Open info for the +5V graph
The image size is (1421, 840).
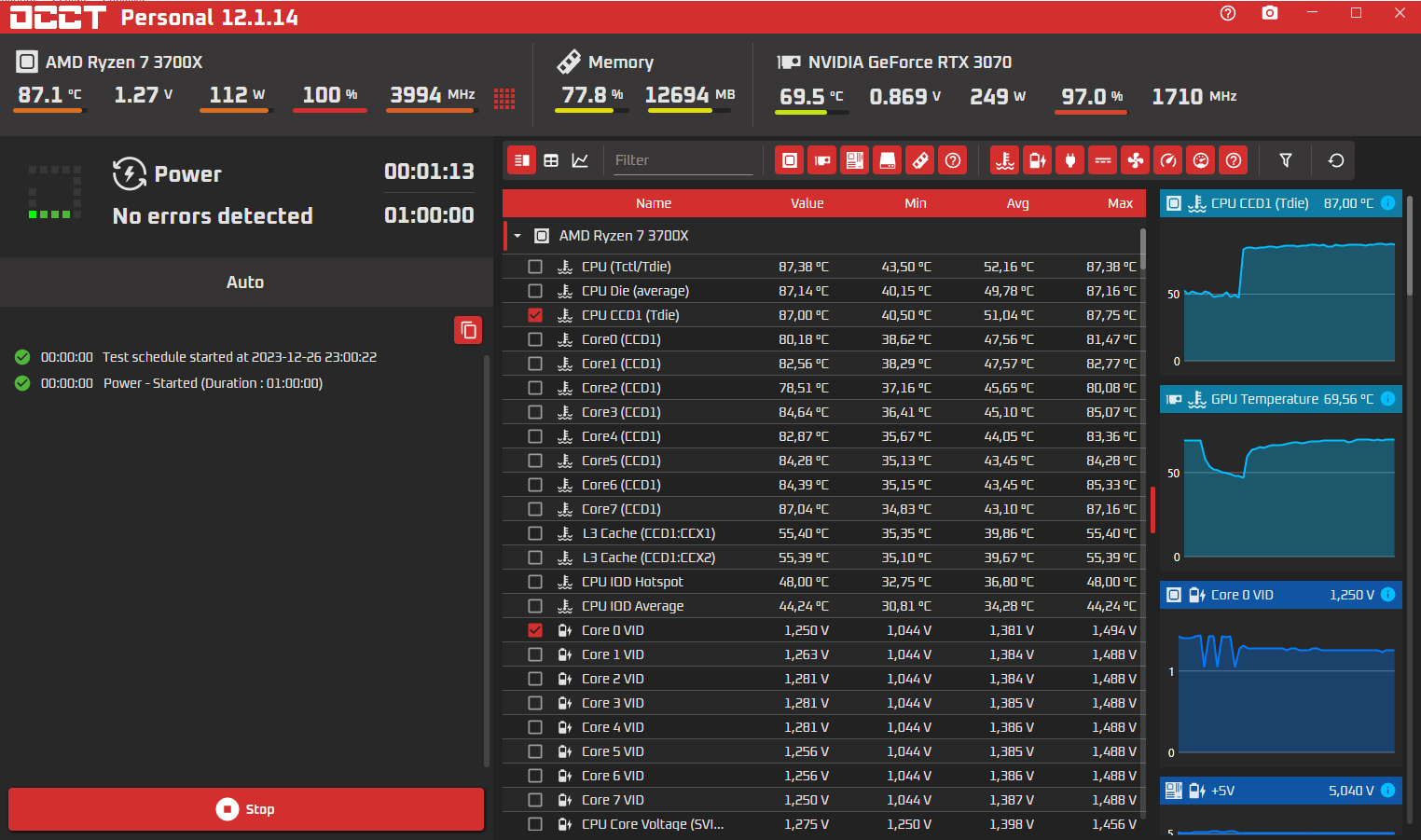point(1387,791)
